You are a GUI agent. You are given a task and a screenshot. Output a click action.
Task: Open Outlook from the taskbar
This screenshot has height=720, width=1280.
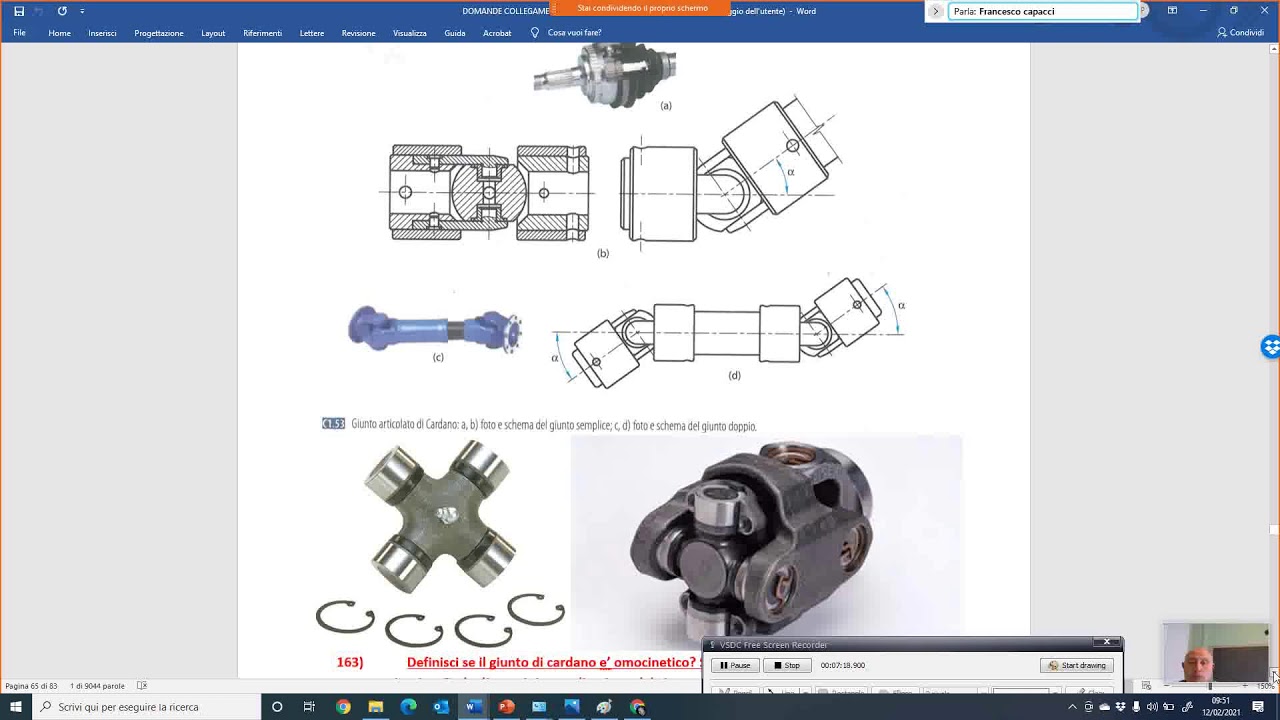coord(441,707)
